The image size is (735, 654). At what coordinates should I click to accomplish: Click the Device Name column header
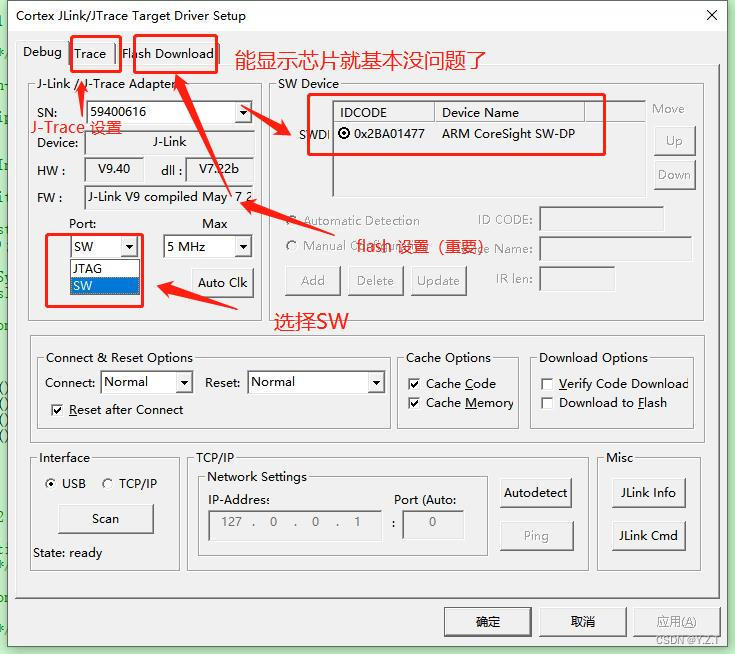tap(510, 113)
